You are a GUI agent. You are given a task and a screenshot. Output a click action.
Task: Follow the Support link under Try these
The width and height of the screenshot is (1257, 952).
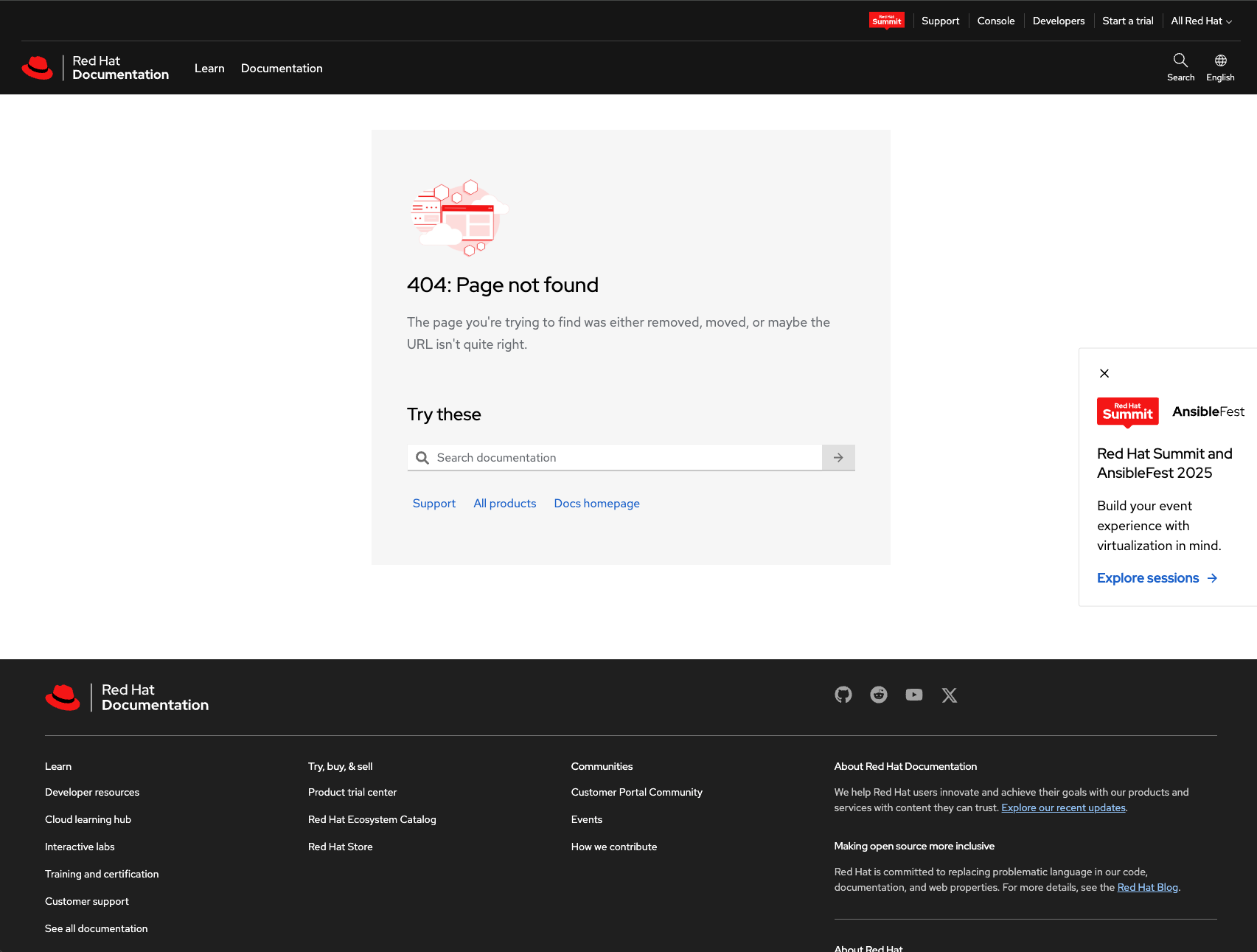pos(434,503)
